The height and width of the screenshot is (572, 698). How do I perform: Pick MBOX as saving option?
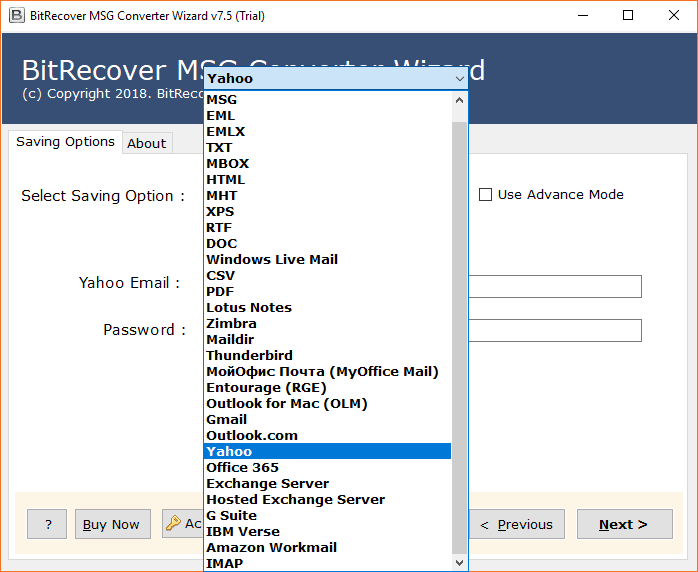click(x=327, y=163)
